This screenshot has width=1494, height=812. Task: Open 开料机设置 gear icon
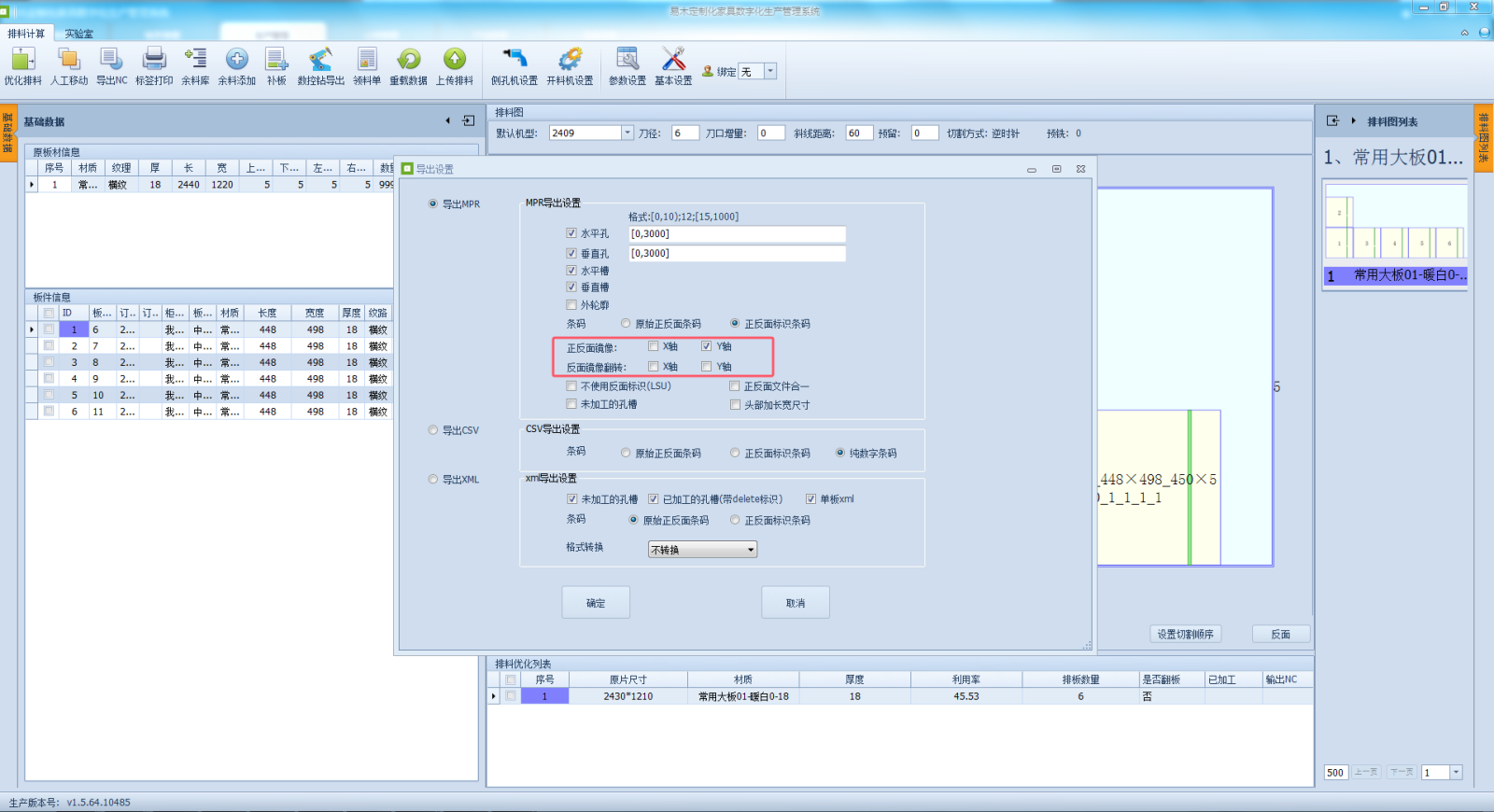coord(570,66)
